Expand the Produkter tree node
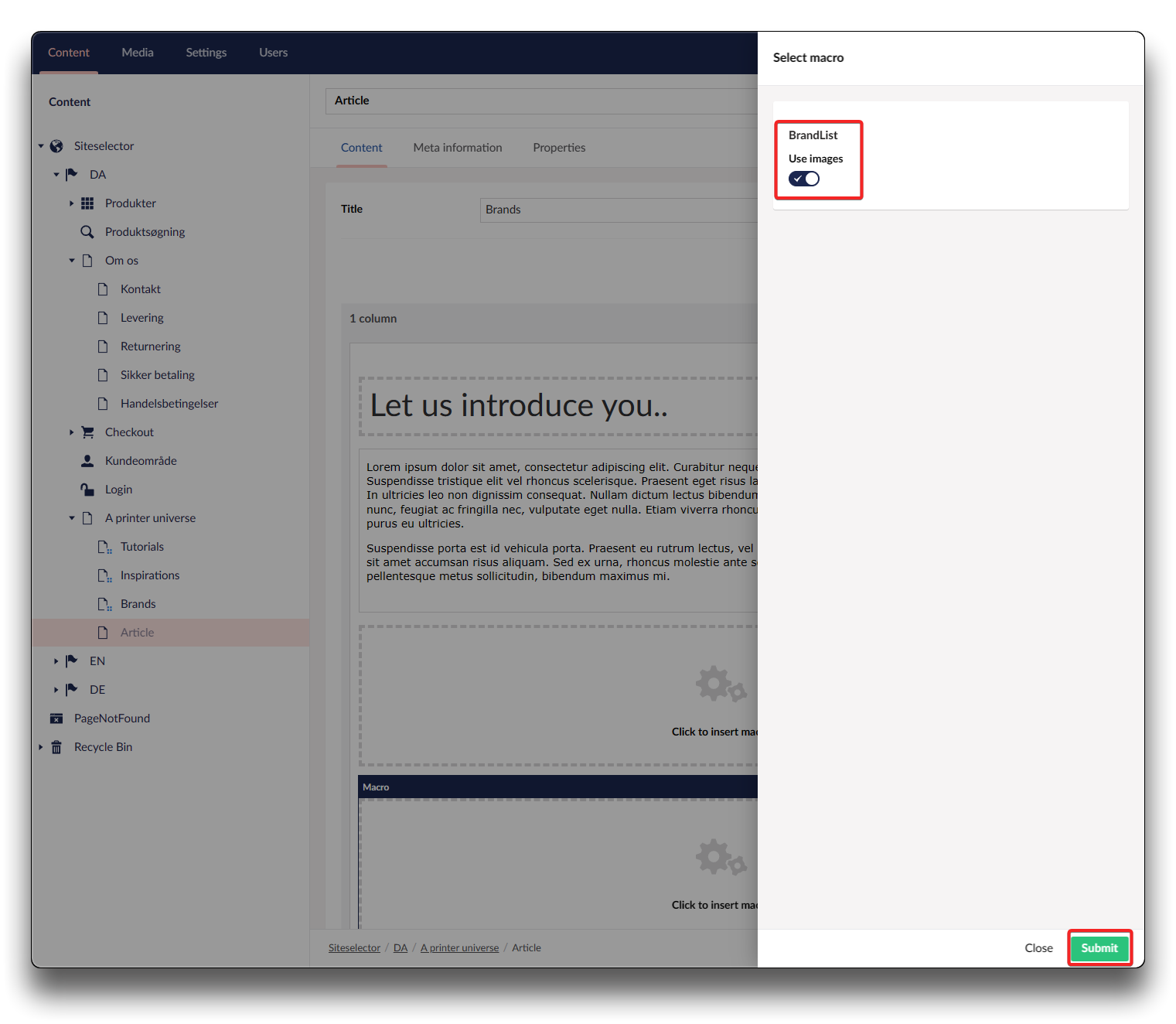This screenshot has height=1024, width=1176. pyautogui.click(x=71, y=203)
